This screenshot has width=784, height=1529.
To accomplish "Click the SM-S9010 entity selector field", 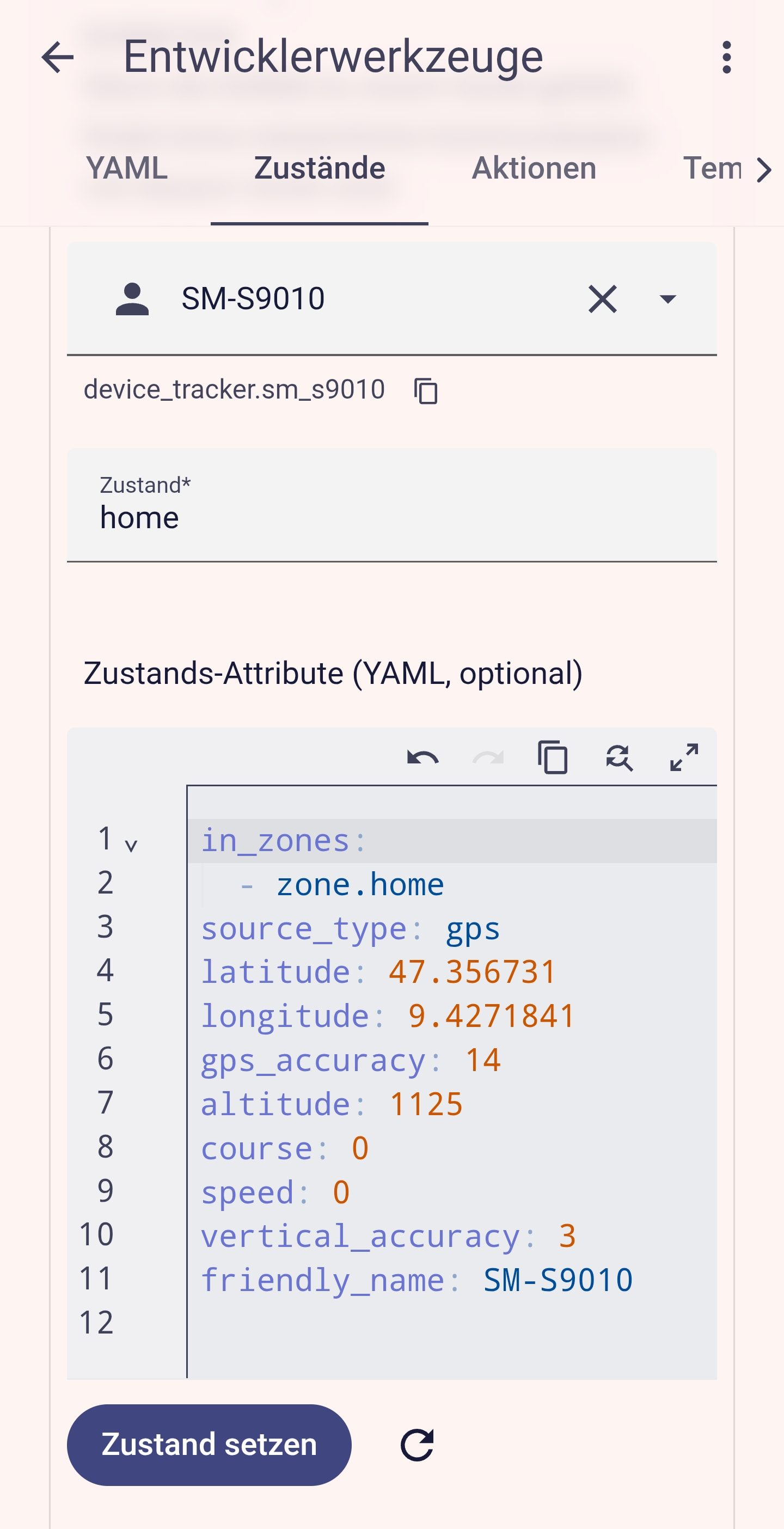I will point(391,298).
